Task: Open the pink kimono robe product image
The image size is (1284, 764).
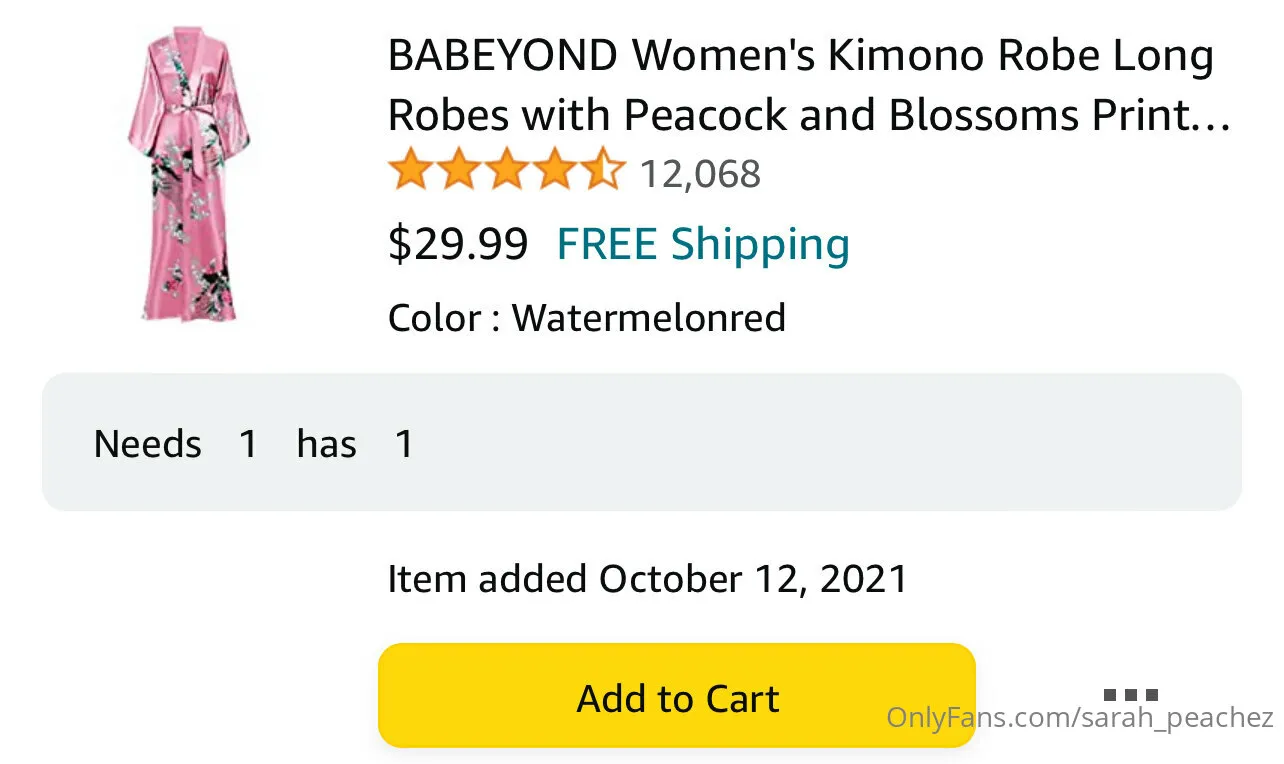Action: click(x=190, y=175)
